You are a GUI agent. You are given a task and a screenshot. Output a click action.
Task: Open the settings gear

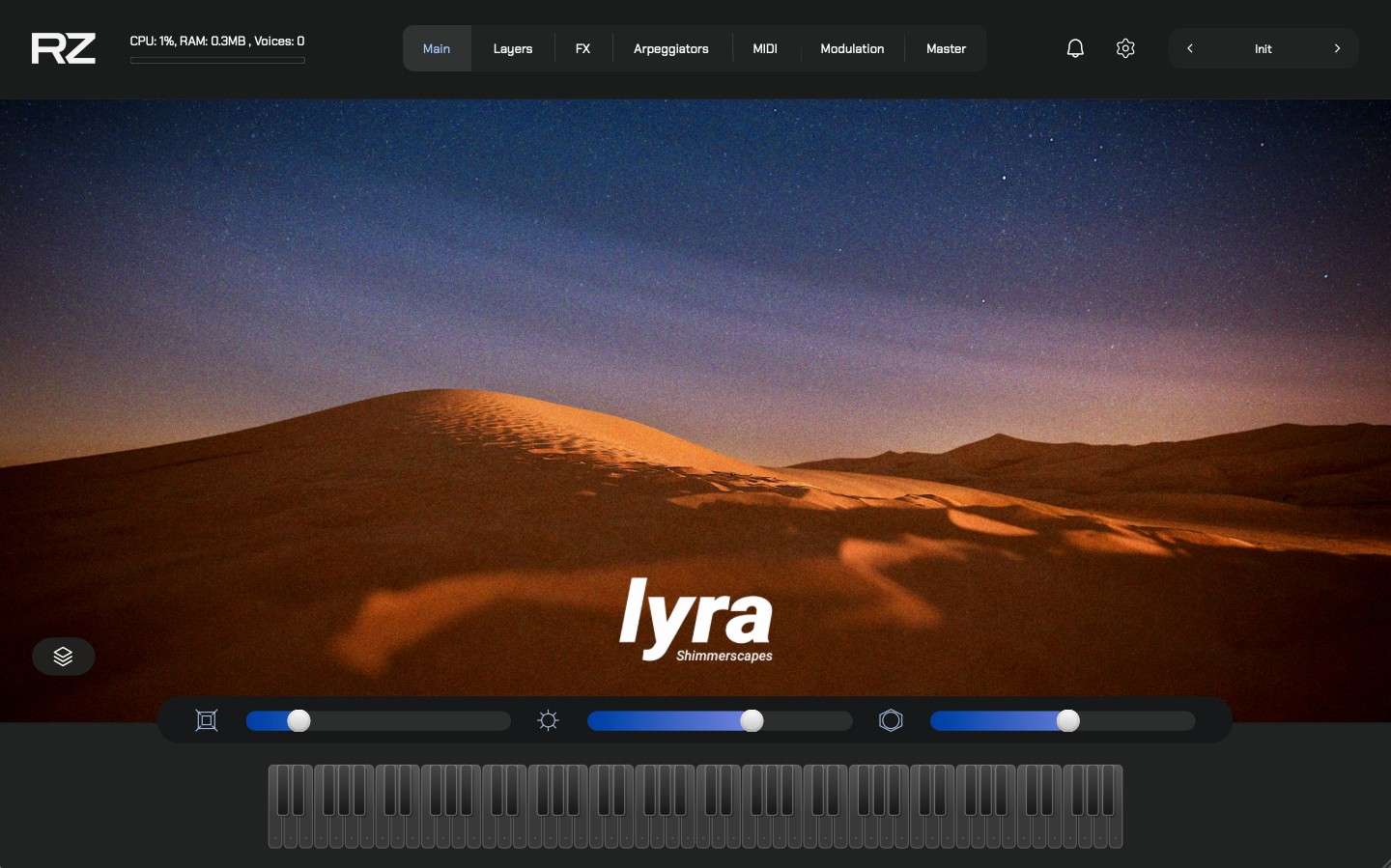point(1124,48)
